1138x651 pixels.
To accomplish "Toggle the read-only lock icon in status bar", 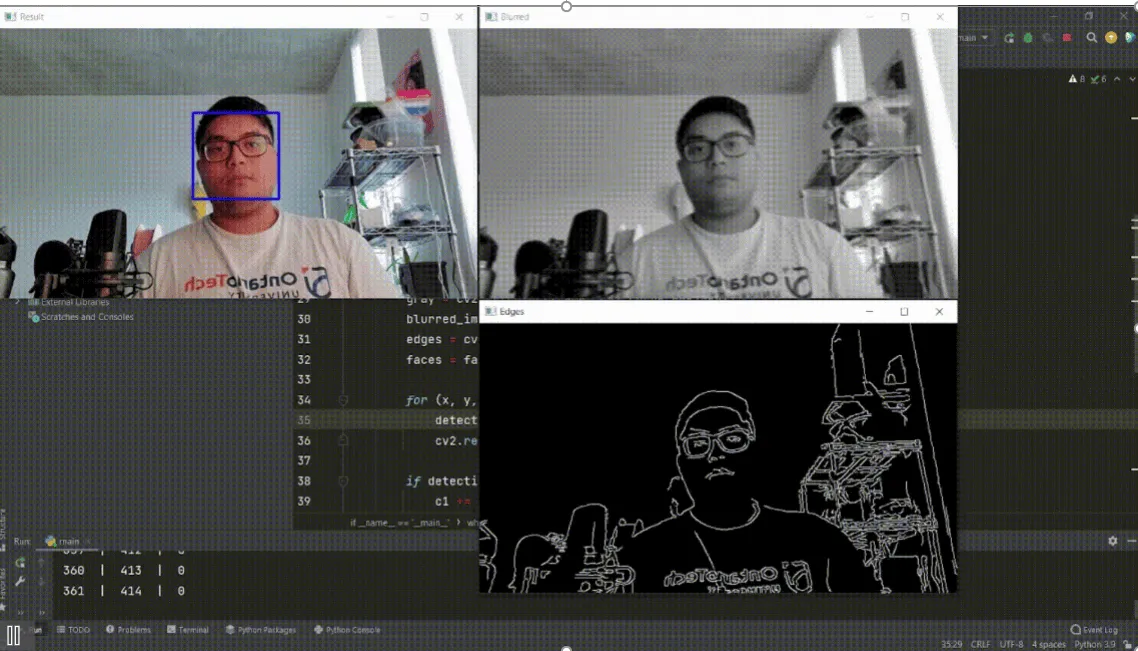I will coord(1129,645).
